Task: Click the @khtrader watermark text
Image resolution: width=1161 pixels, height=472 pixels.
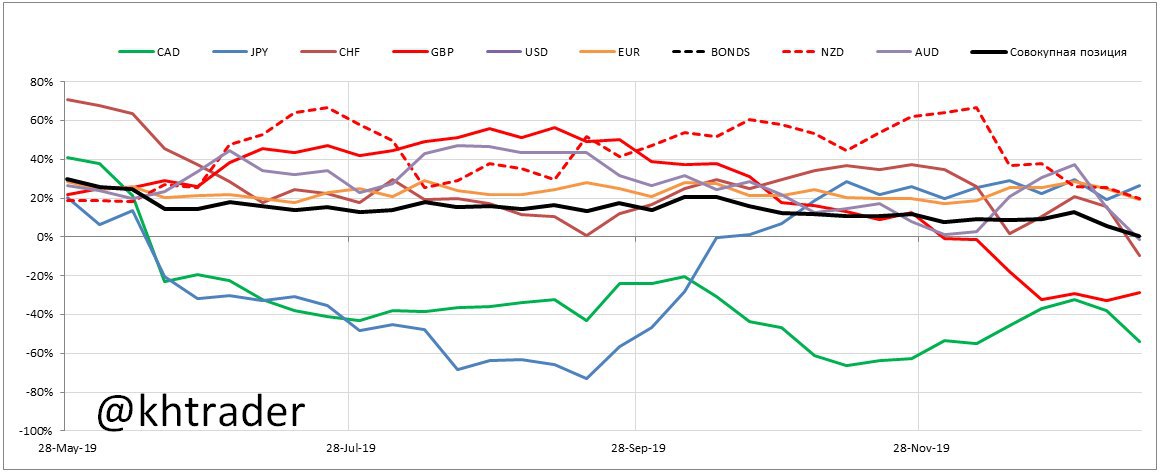Action: (x=201, y=412)
